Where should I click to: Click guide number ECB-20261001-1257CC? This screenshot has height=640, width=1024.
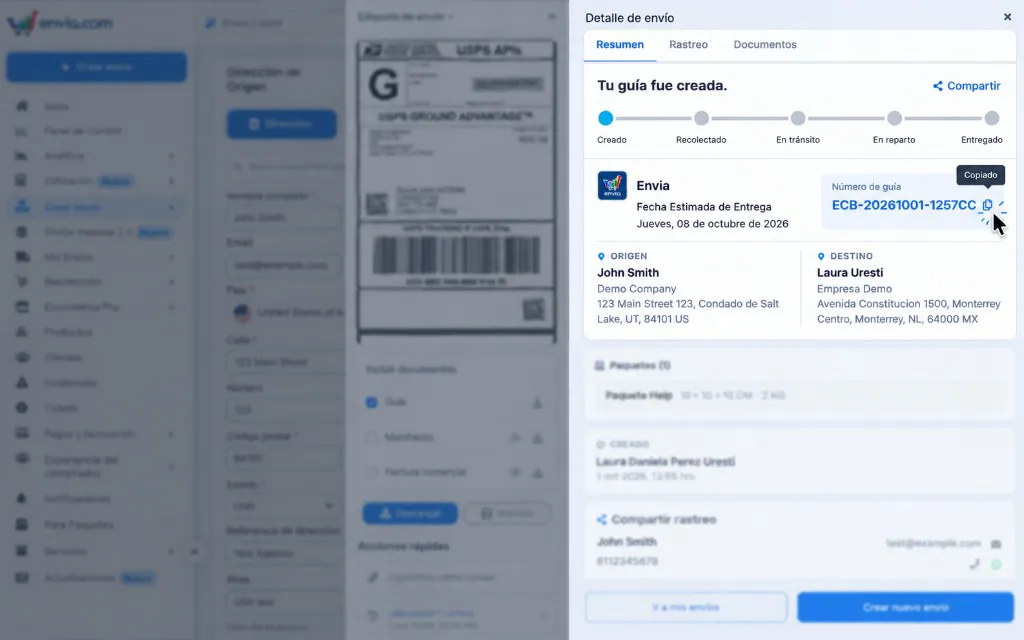[904, 205]
